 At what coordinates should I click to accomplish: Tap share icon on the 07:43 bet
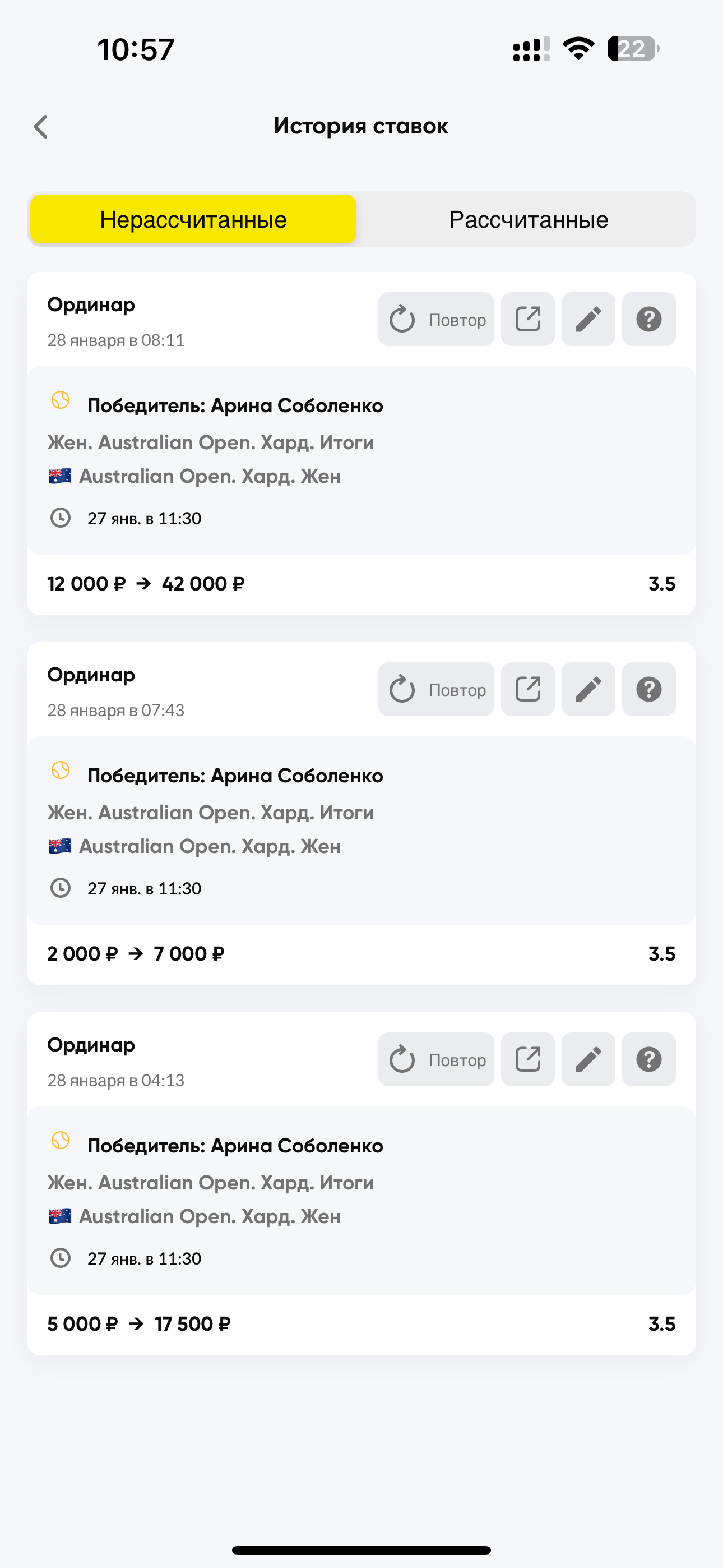click(x=527, y=690)
